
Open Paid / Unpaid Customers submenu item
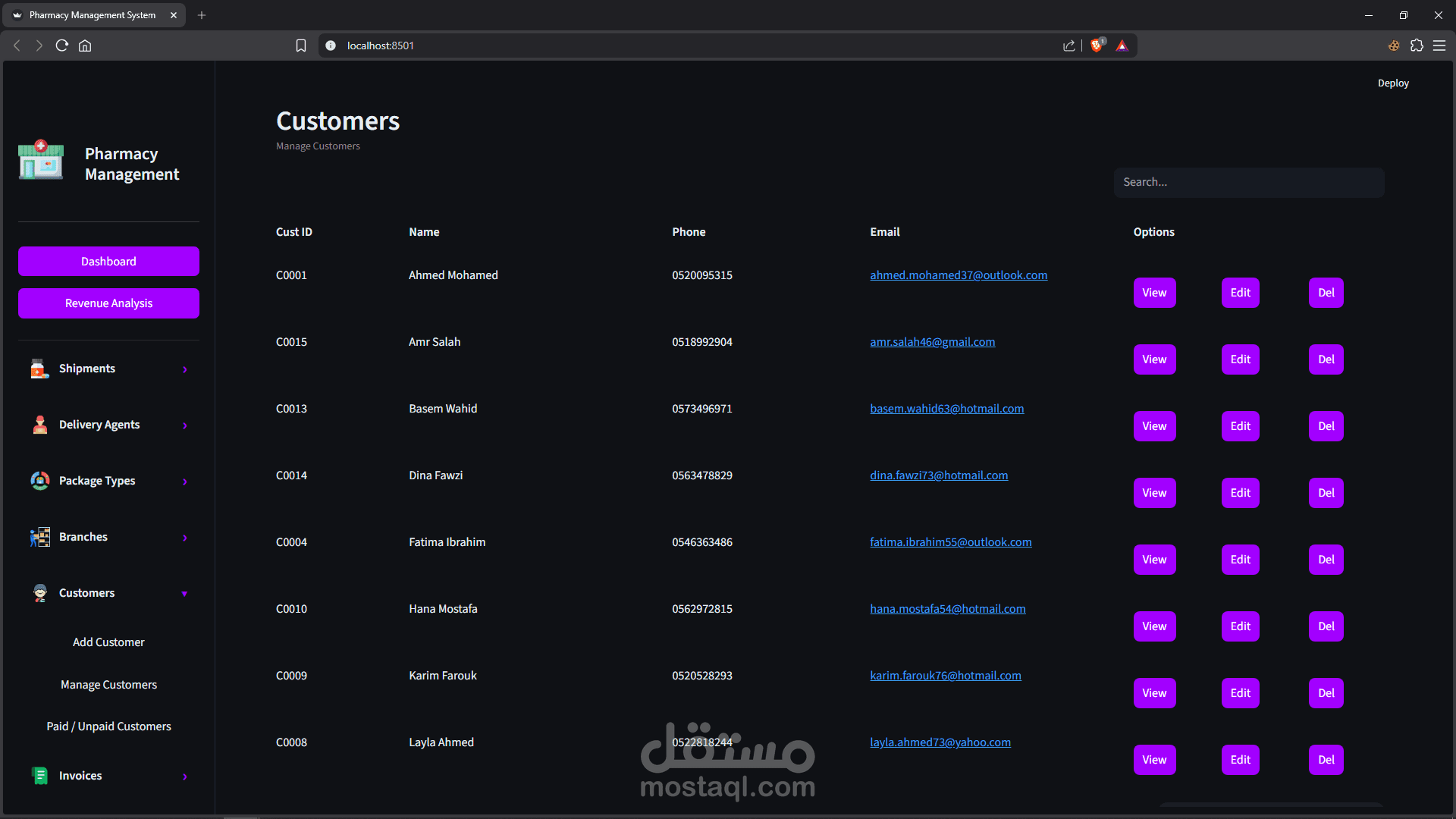[108, 726]
